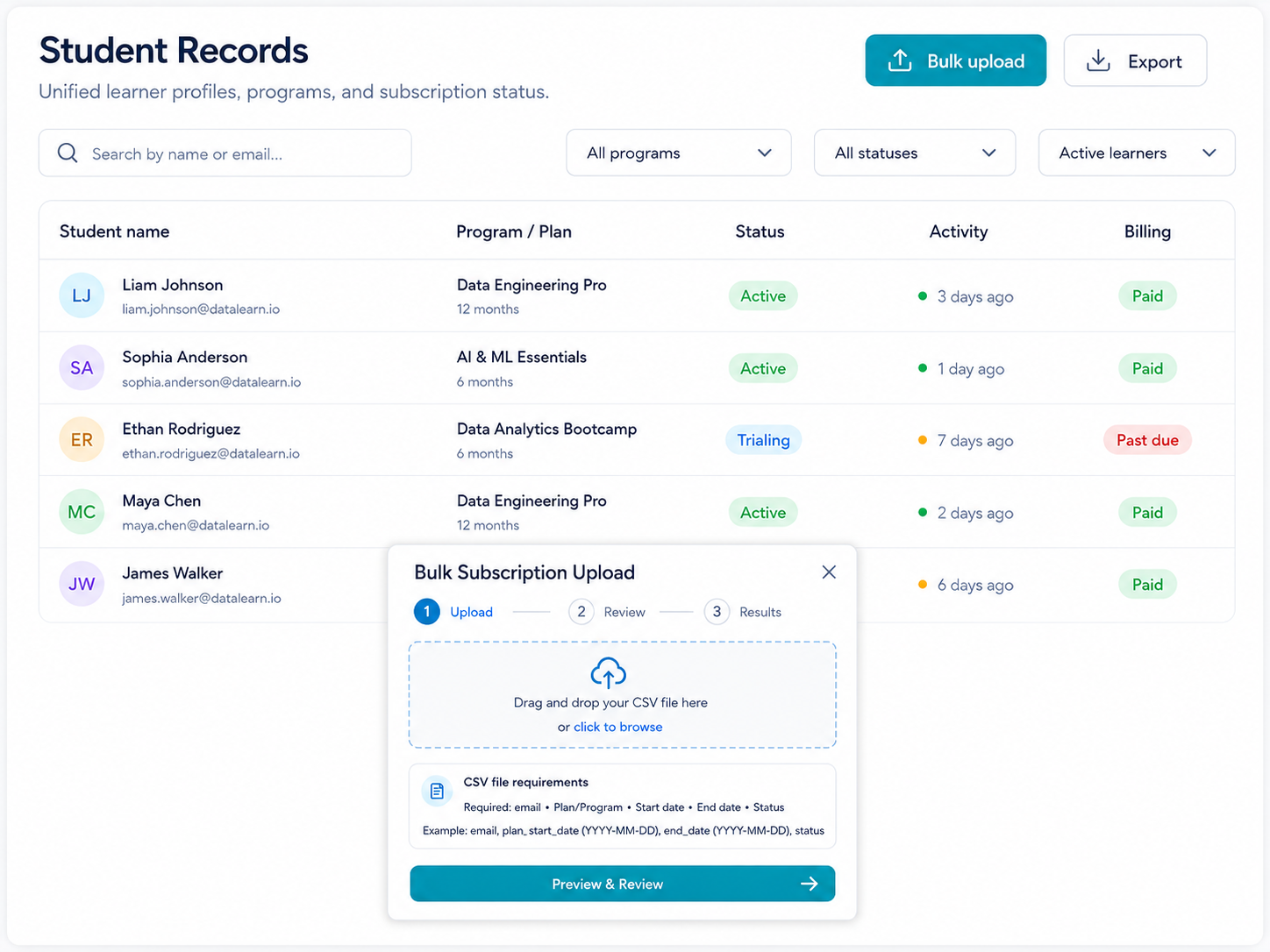Focus the search by name or email field

tap(225, 153)
